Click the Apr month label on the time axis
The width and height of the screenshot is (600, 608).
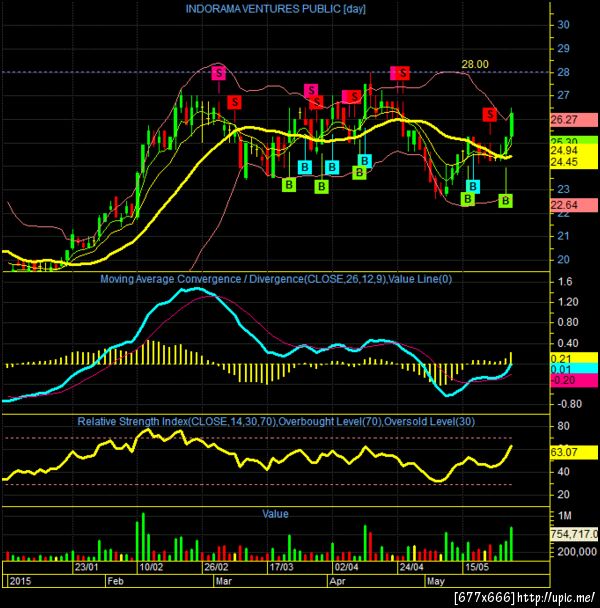click(337, 581)
